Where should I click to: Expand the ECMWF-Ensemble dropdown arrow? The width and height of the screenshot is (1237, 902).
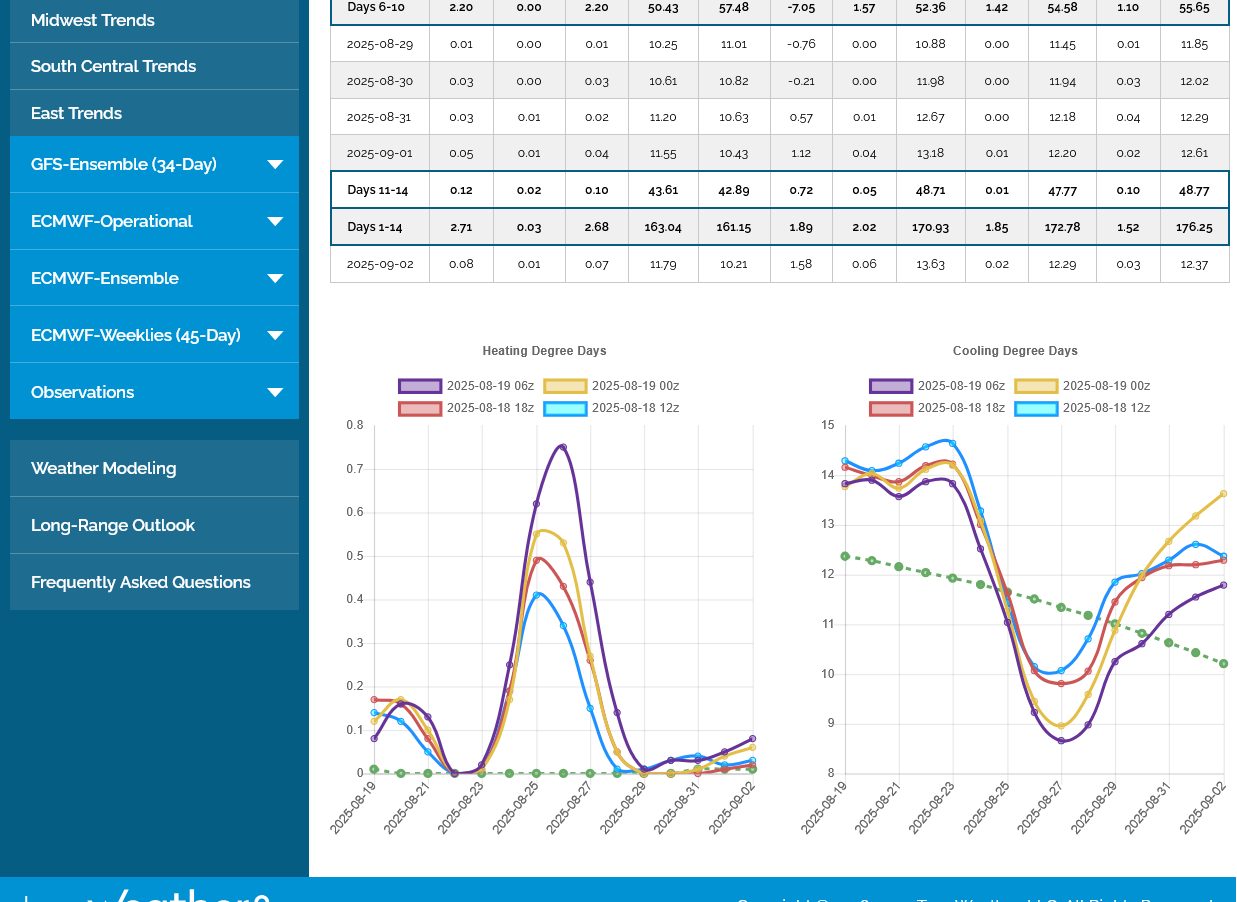(x=275, y=279)
